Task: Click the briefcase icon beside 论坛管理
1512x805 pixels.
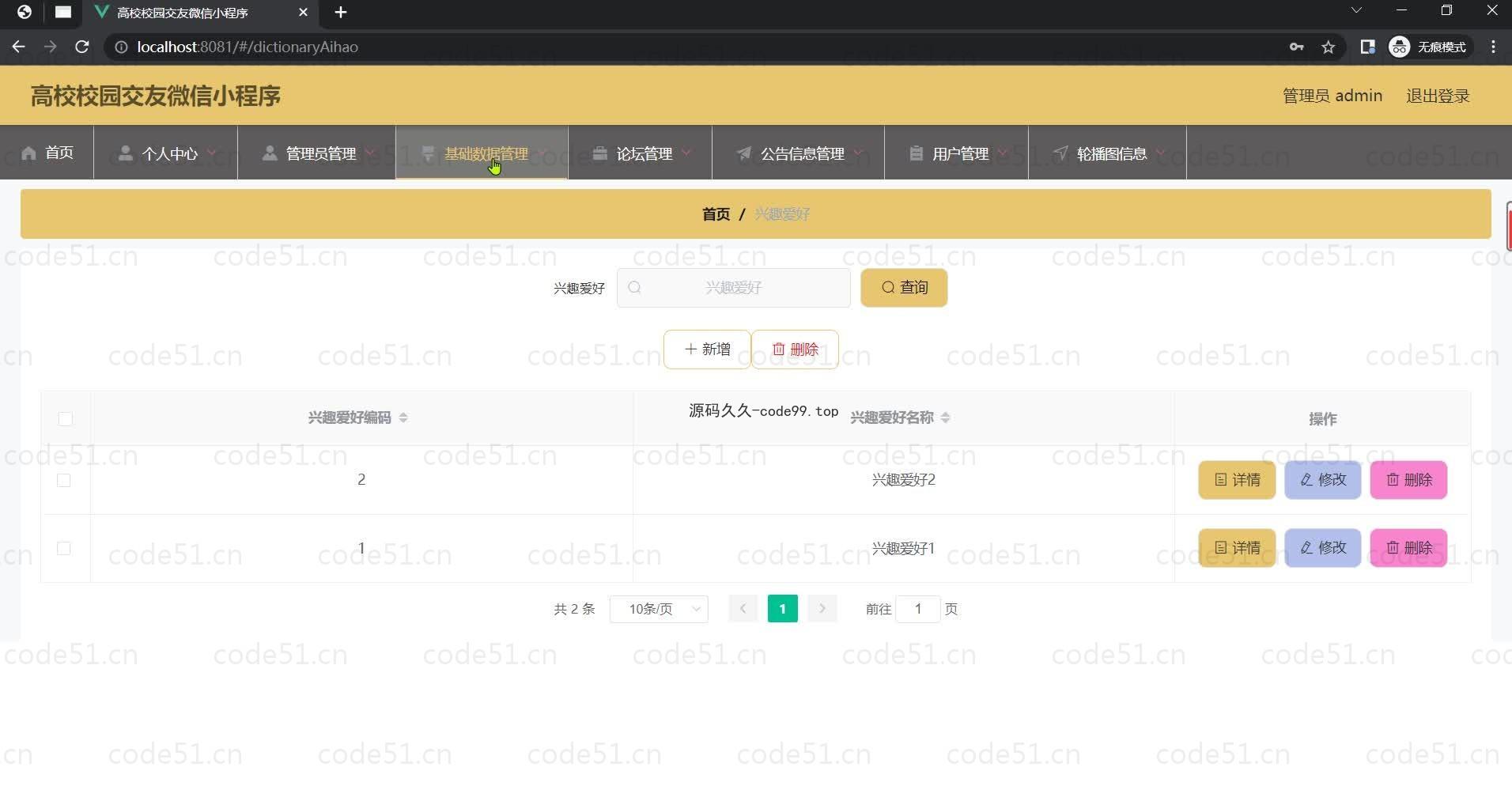Action: [600, 153]
